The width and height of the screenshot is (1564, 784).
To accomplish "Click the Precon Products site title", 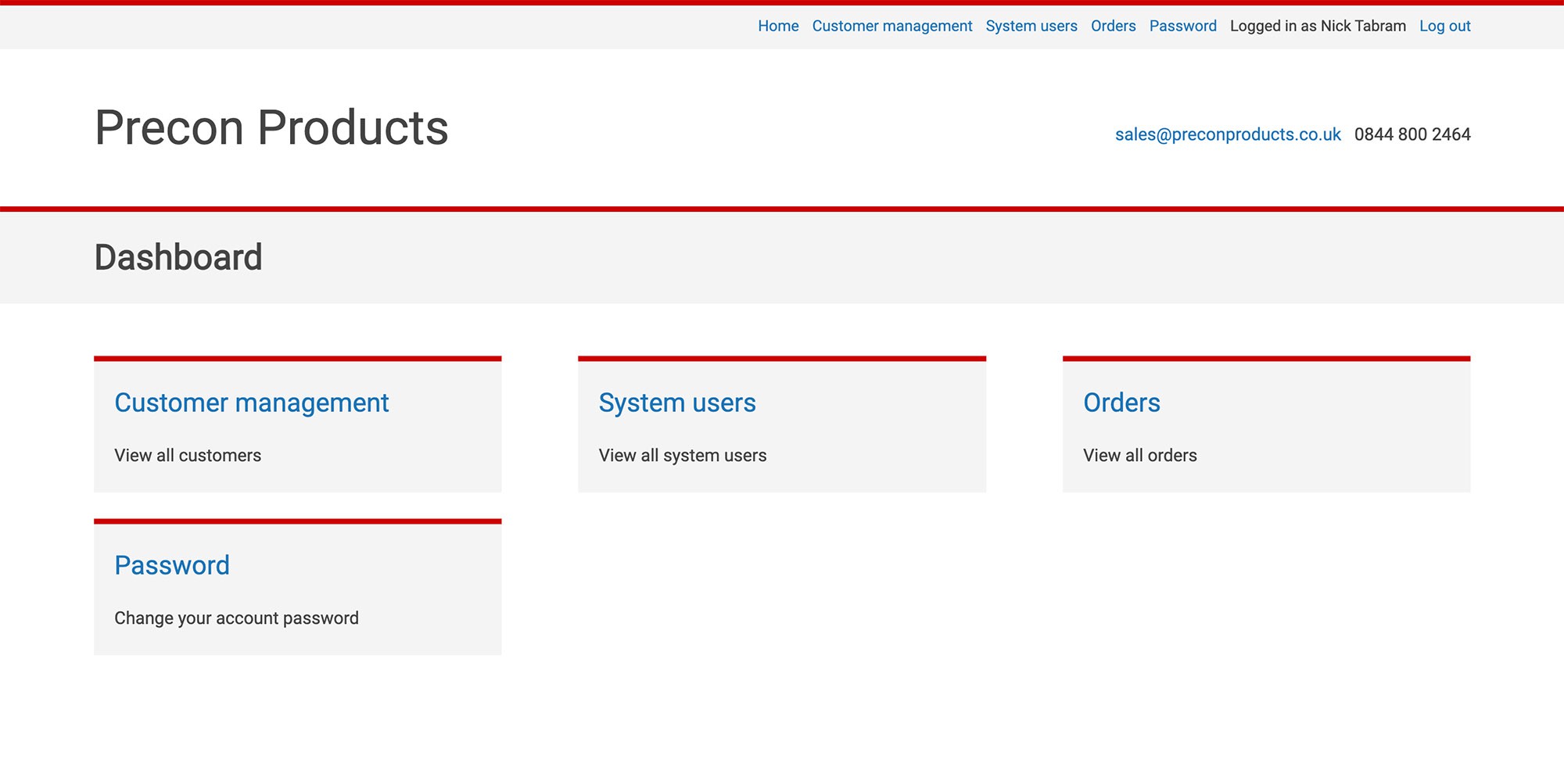I will pos(271,127).
